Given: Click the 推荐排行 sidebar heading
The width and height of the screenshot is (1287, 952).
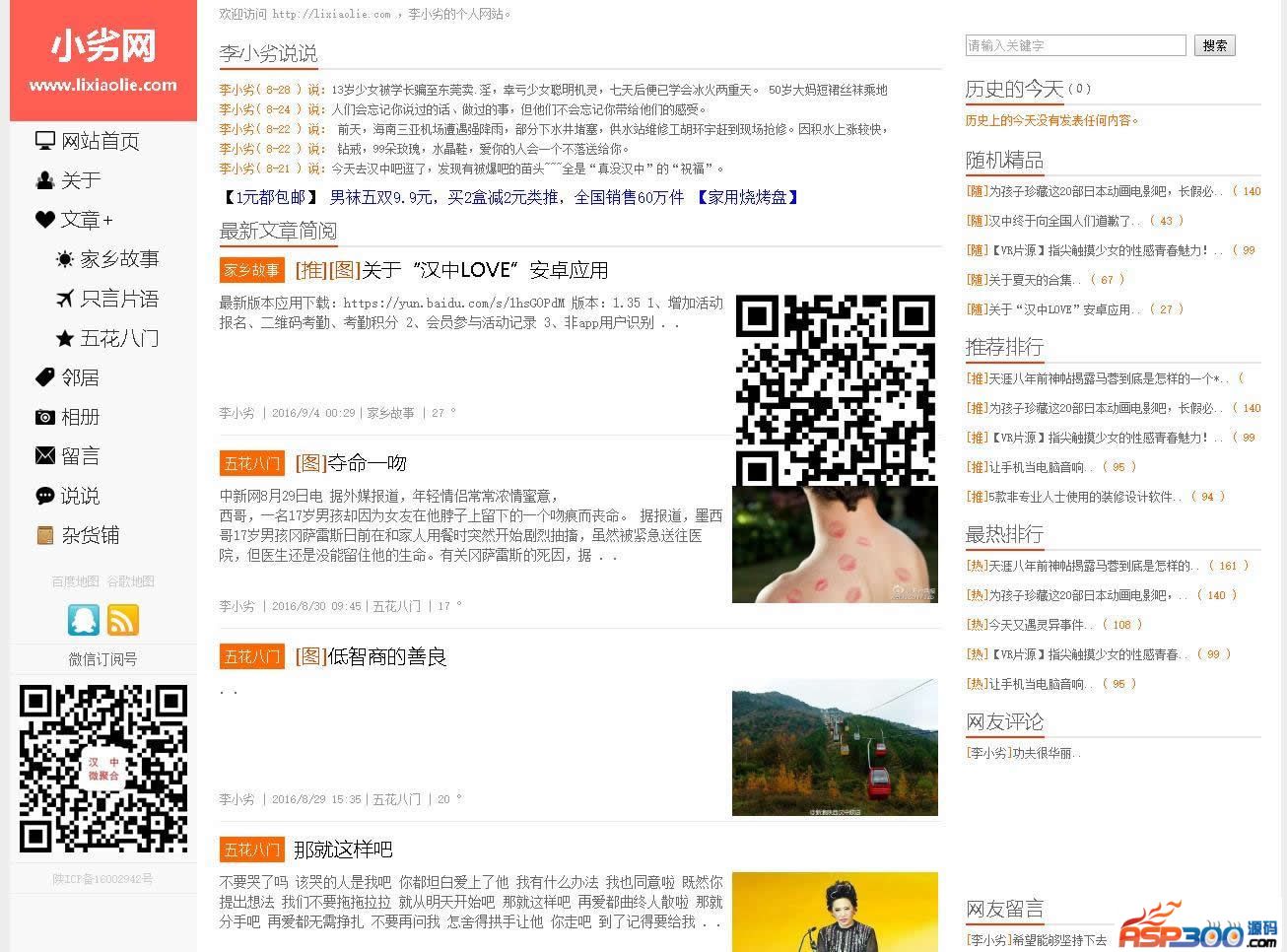Looking at the screenshot, I should pyautogui.click(x=1004, y=348).
